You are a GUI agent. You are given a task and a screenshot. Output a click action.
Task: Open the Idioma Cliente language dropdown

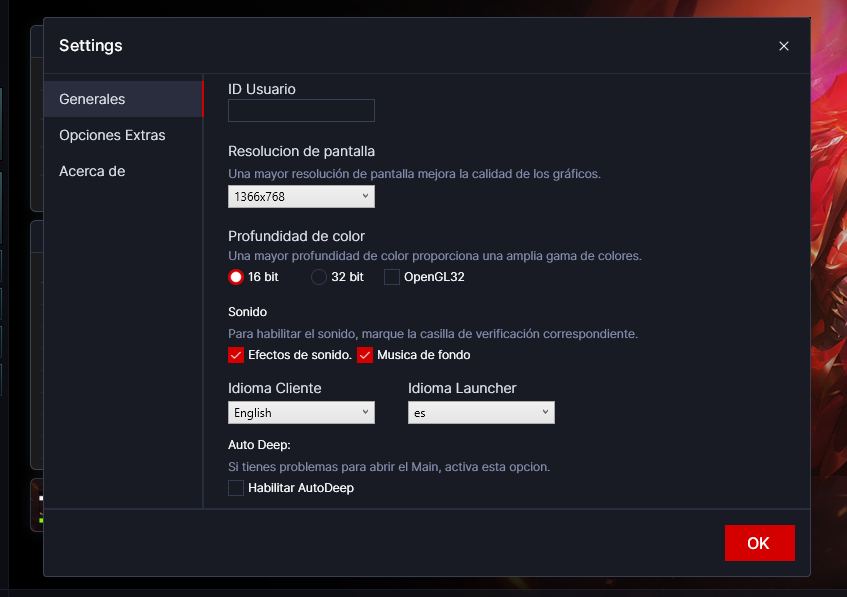(301, 412)
